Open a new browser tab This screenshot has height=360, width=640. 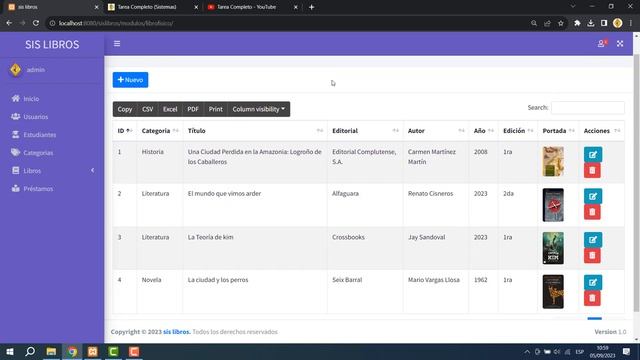pos(311,7)
